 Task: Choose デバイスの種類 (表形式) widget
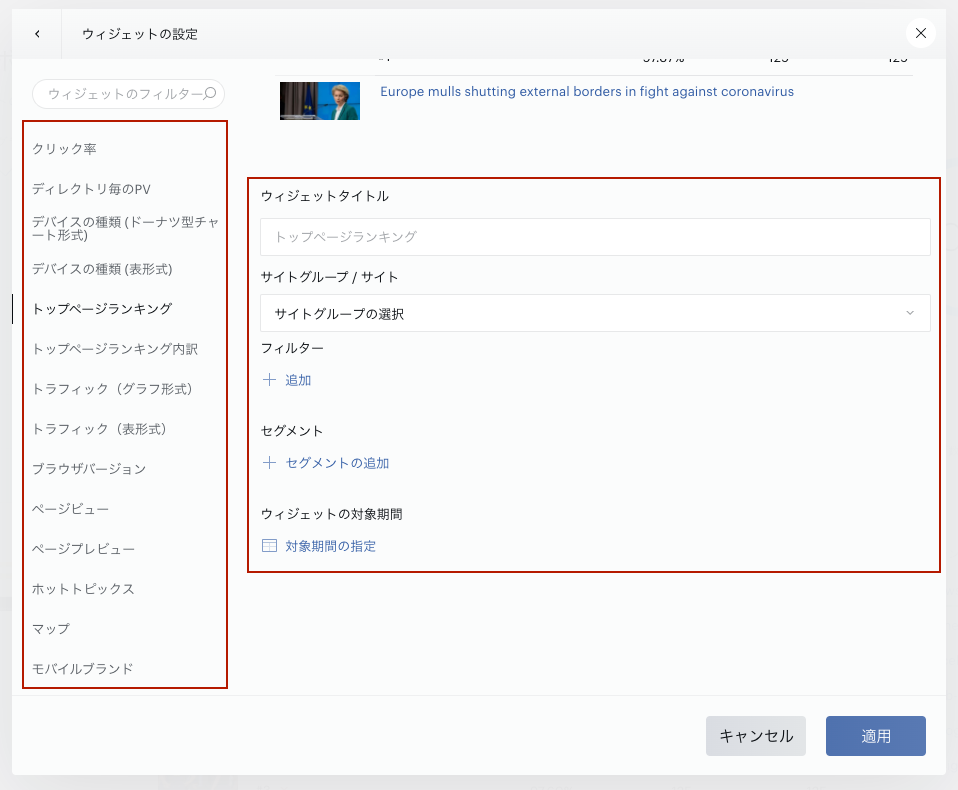click(x=102, y=269)
